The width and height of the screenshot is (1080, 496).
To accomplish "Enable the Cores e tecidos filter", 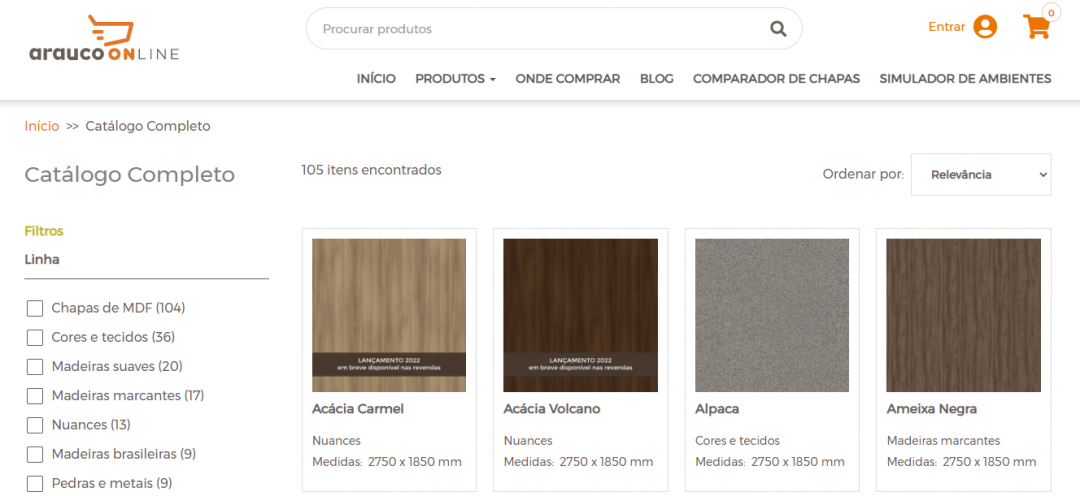I will (x=35, y=338).
